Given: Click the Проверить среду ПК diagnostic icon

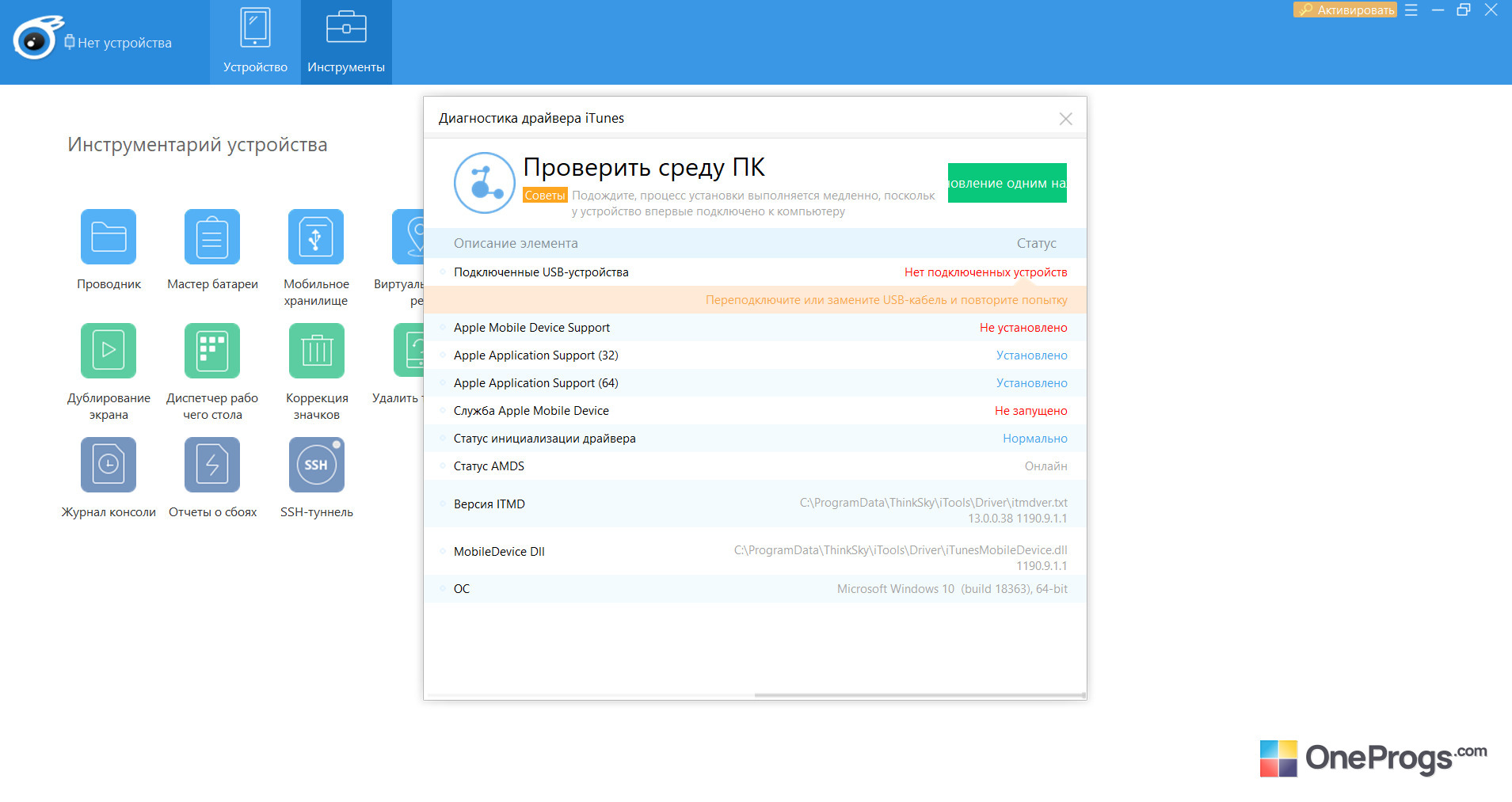Looking at the screenshot, I should [x=485, y=183].
